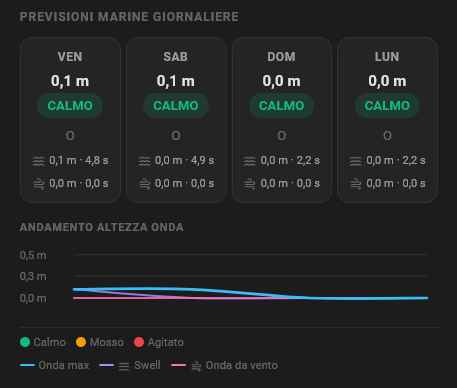This screenshot has height=388, width=457.
Task: Click the swell icon in VEN card
Action: click(x=39, y=161)
